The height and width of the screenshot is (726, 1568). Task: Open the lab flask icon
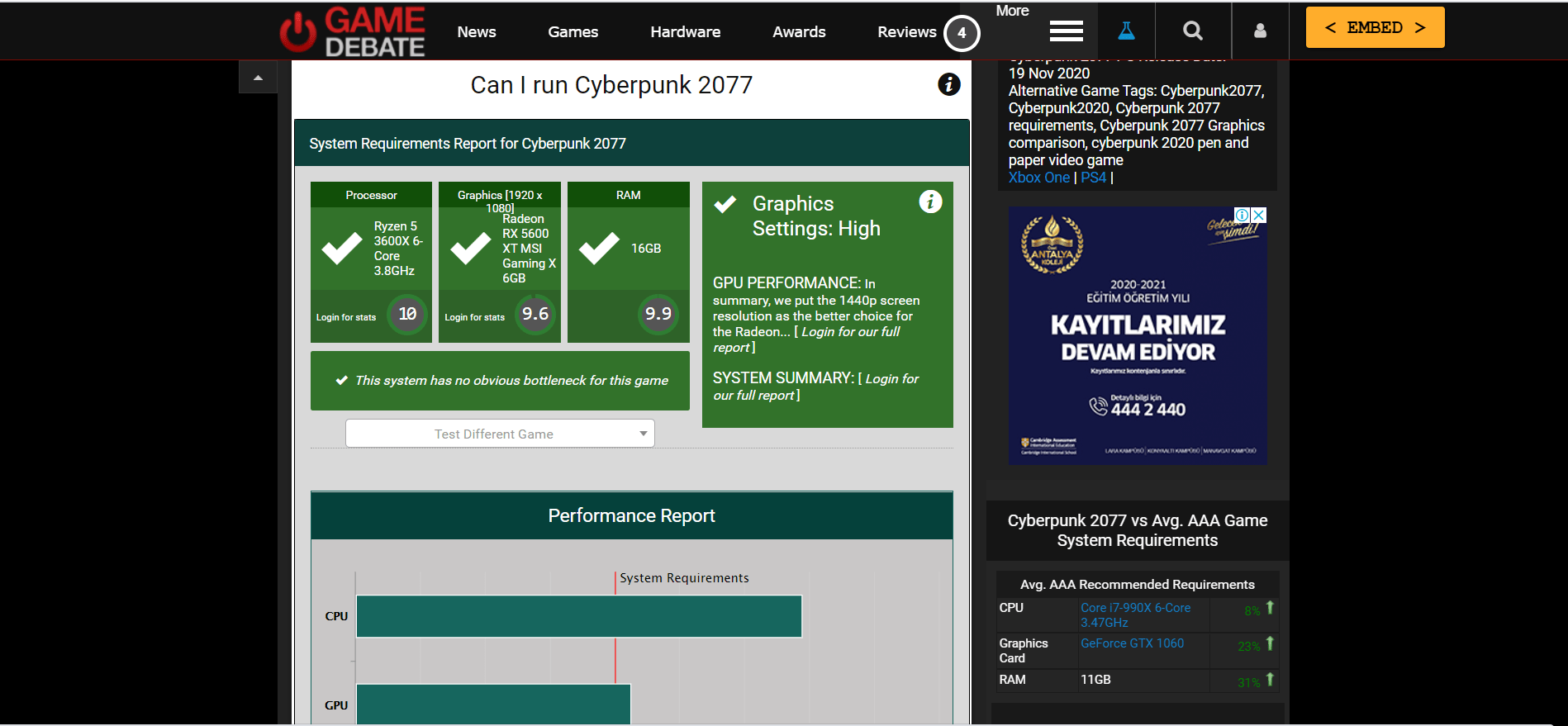coord(1126,31)
